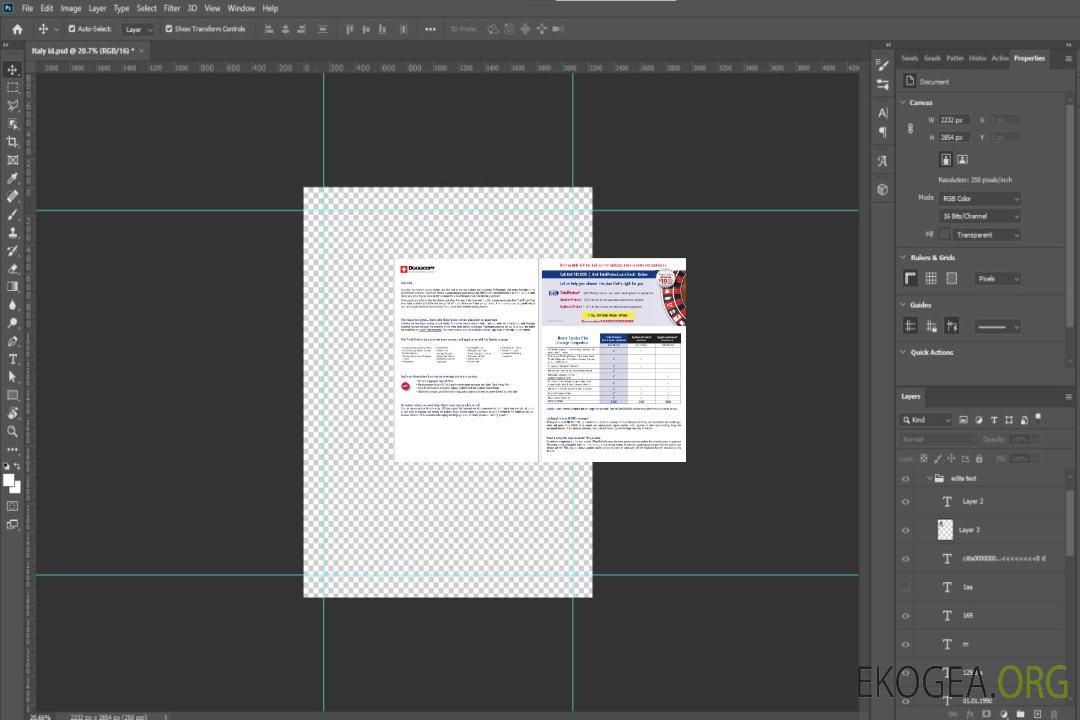Screen dimensions: 1080x720
Task: Set canvas to landscape orientation
Action: pyautogui.click(x=962, y=159)
